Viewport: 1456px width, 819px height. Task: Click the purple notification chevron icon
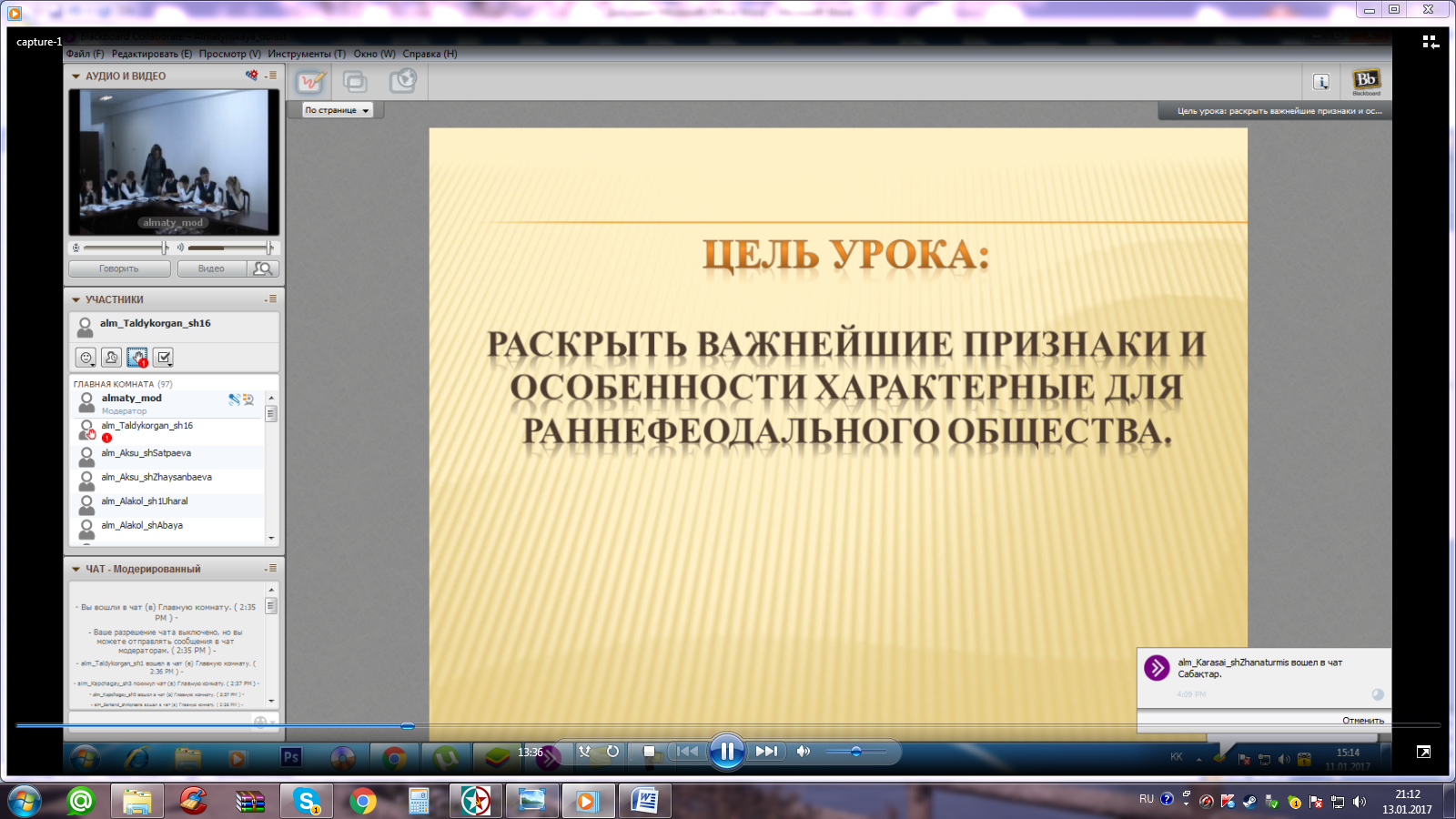(1157, 668)
